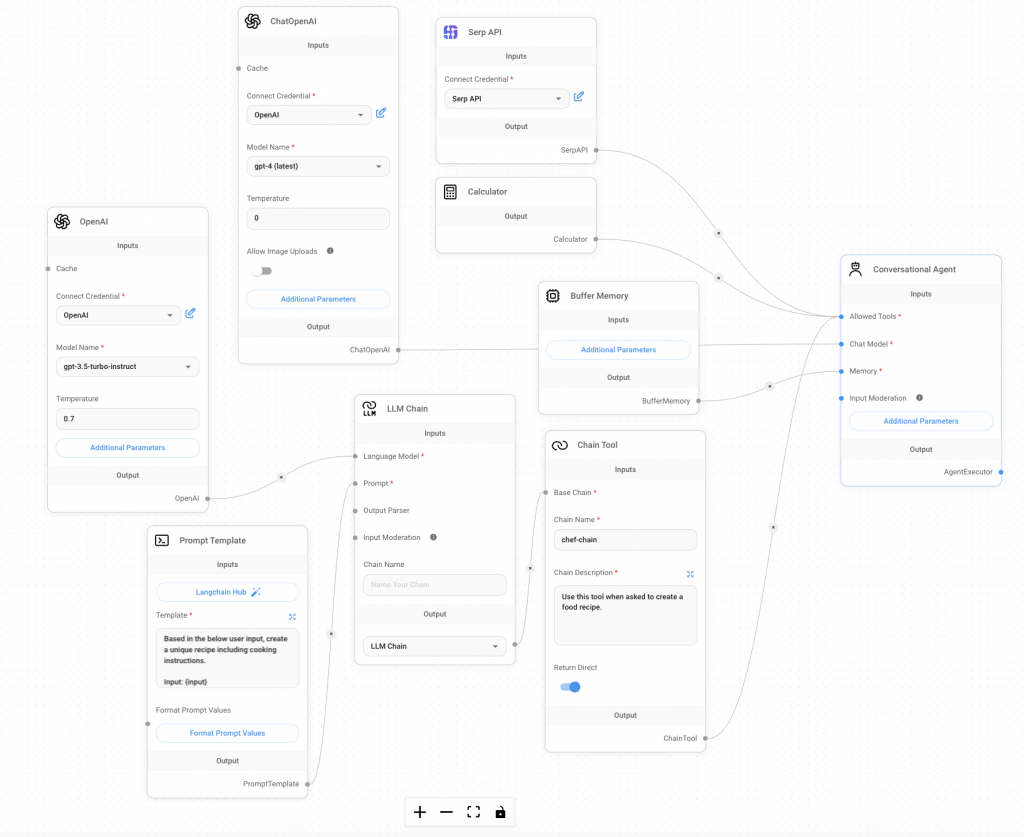The image size is (1024, 837).
Task: Open Serp API credential dropdown
Action: point(507,99)
